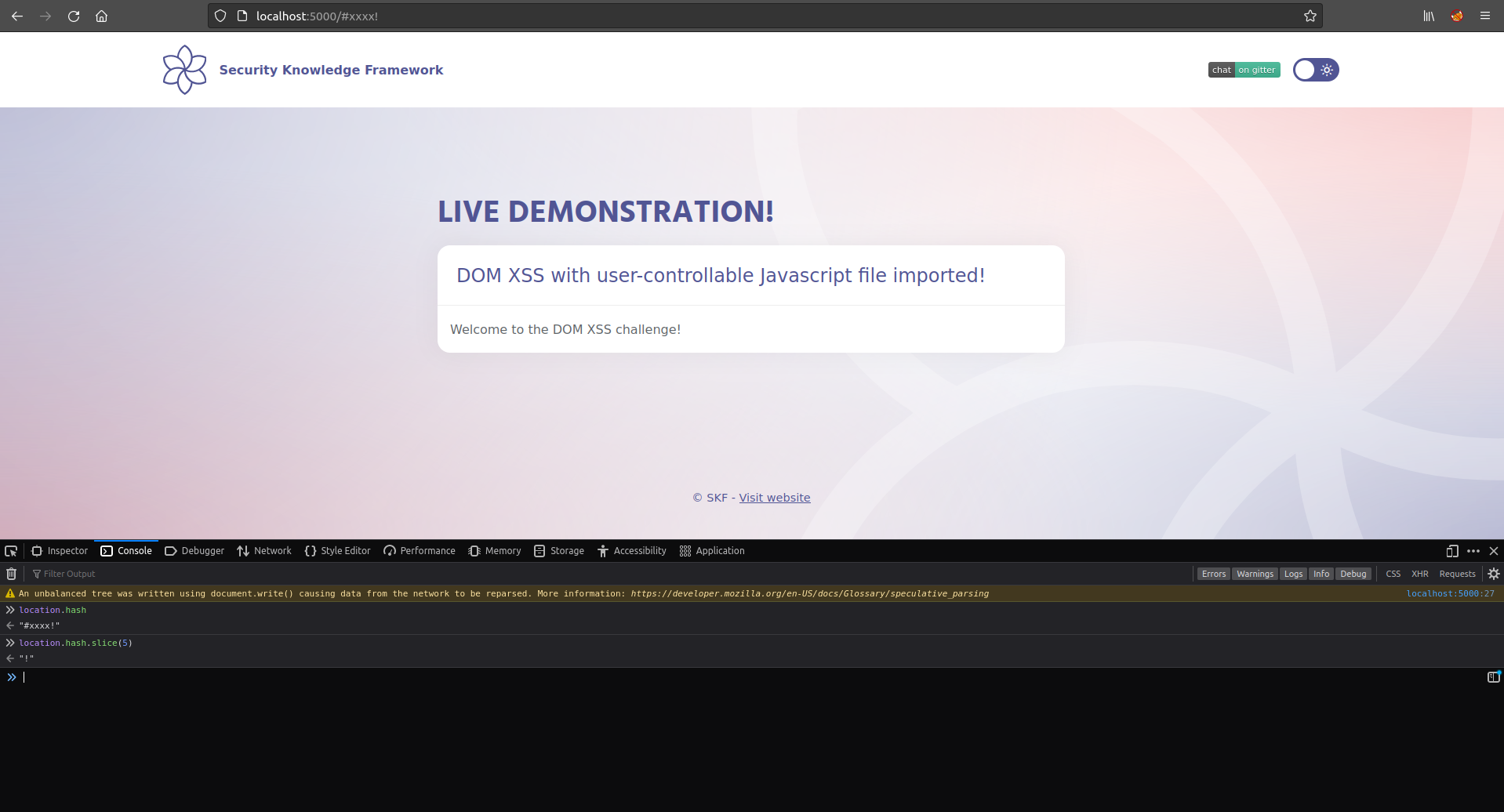Screen dimensions: 1504x812
Task: Open the Performance tab
Action: click(420, 551)
